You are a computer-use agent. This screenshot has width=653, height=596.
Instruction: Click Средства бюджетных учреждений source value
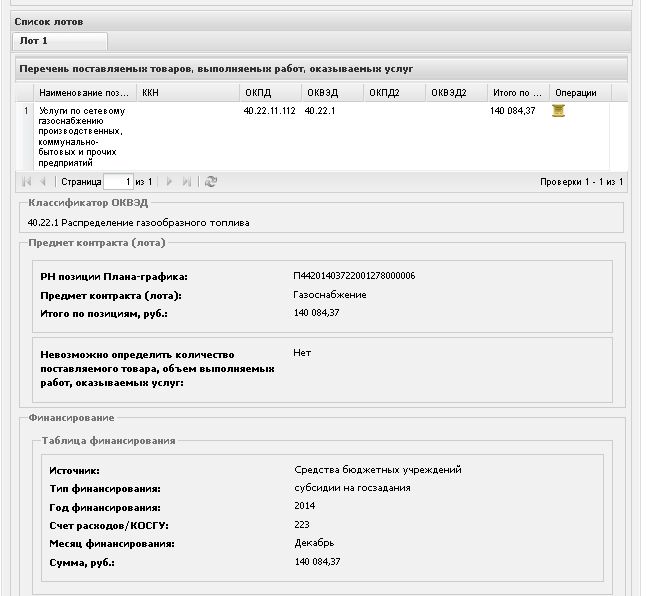click(378, 470)
